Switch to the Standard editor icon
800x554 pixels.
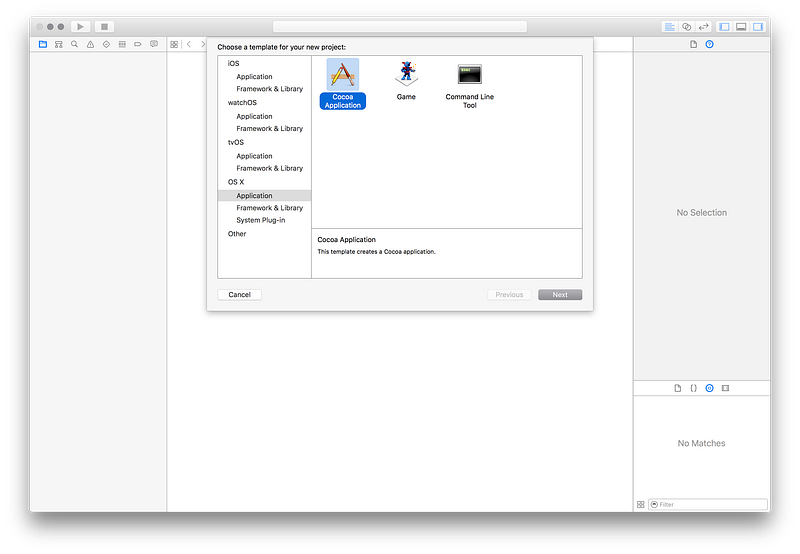[x=669, y=27]
